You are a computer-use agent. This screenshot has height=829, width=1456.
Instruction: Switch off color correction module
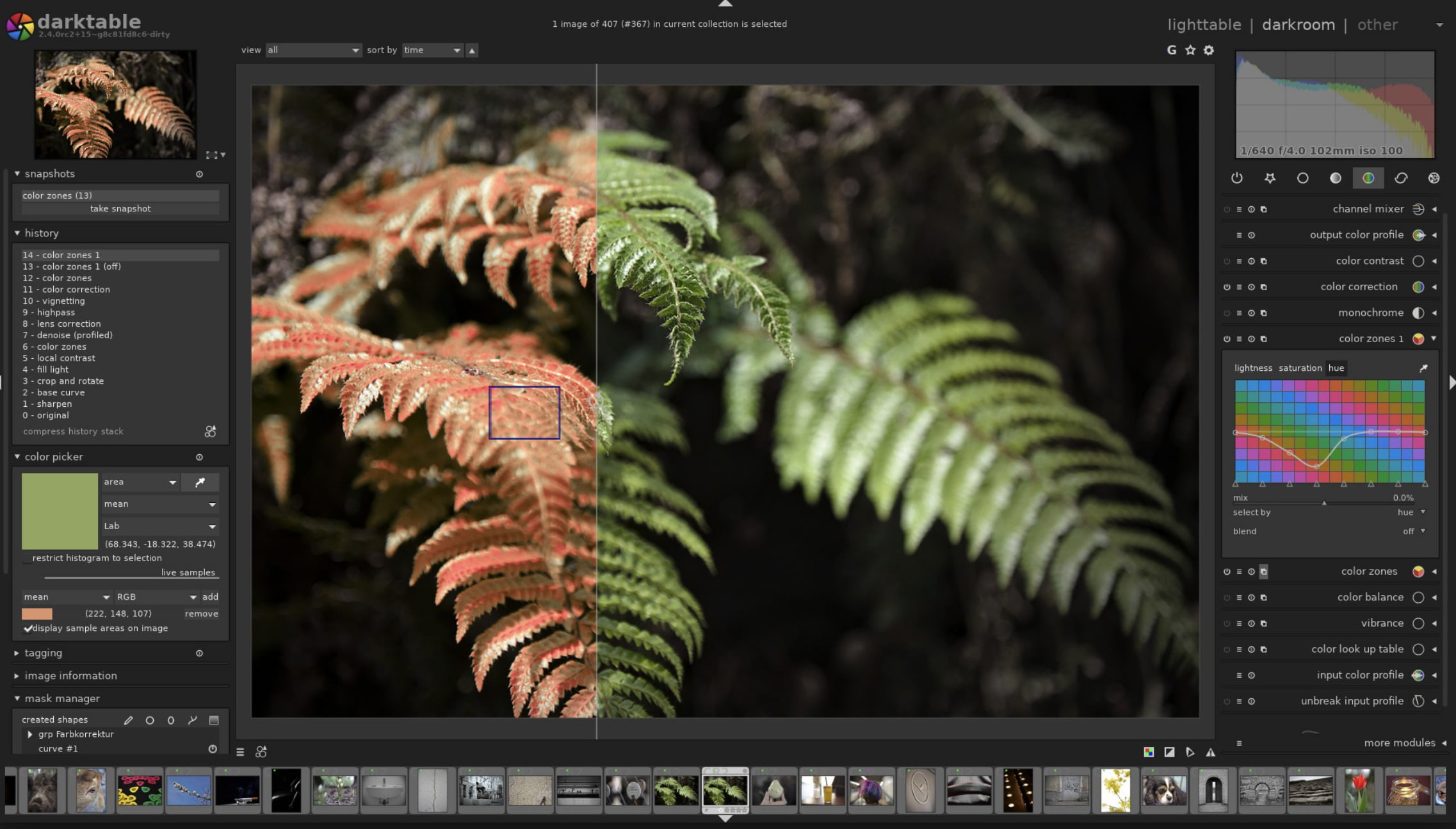click(x=1227, y=287)
